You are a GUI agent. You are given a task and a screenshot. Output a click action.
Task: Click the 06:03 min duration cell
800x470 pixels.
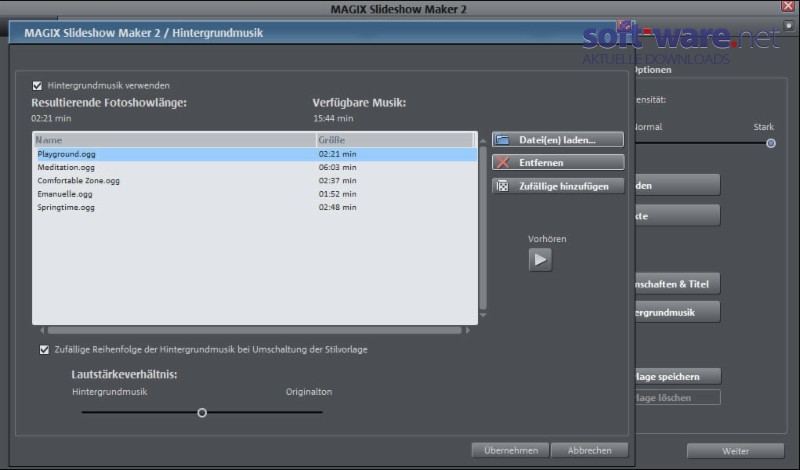338,167
